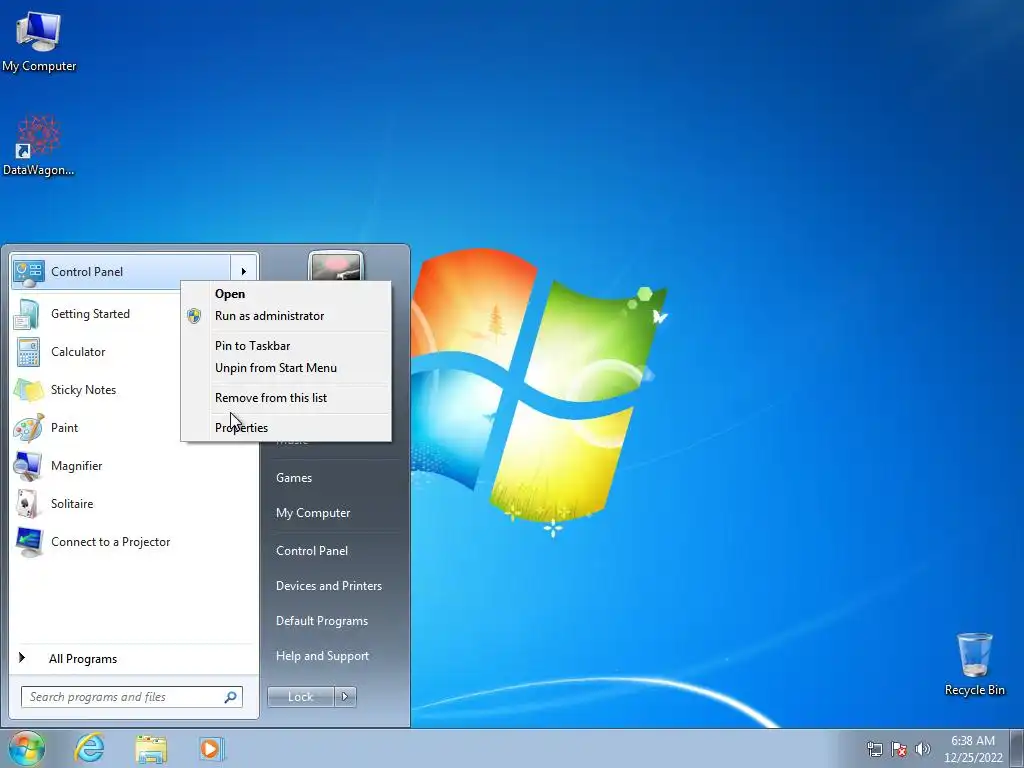1024x768 pixels.
Task: Select Pin to Taskbar
Action: (252, 346)
